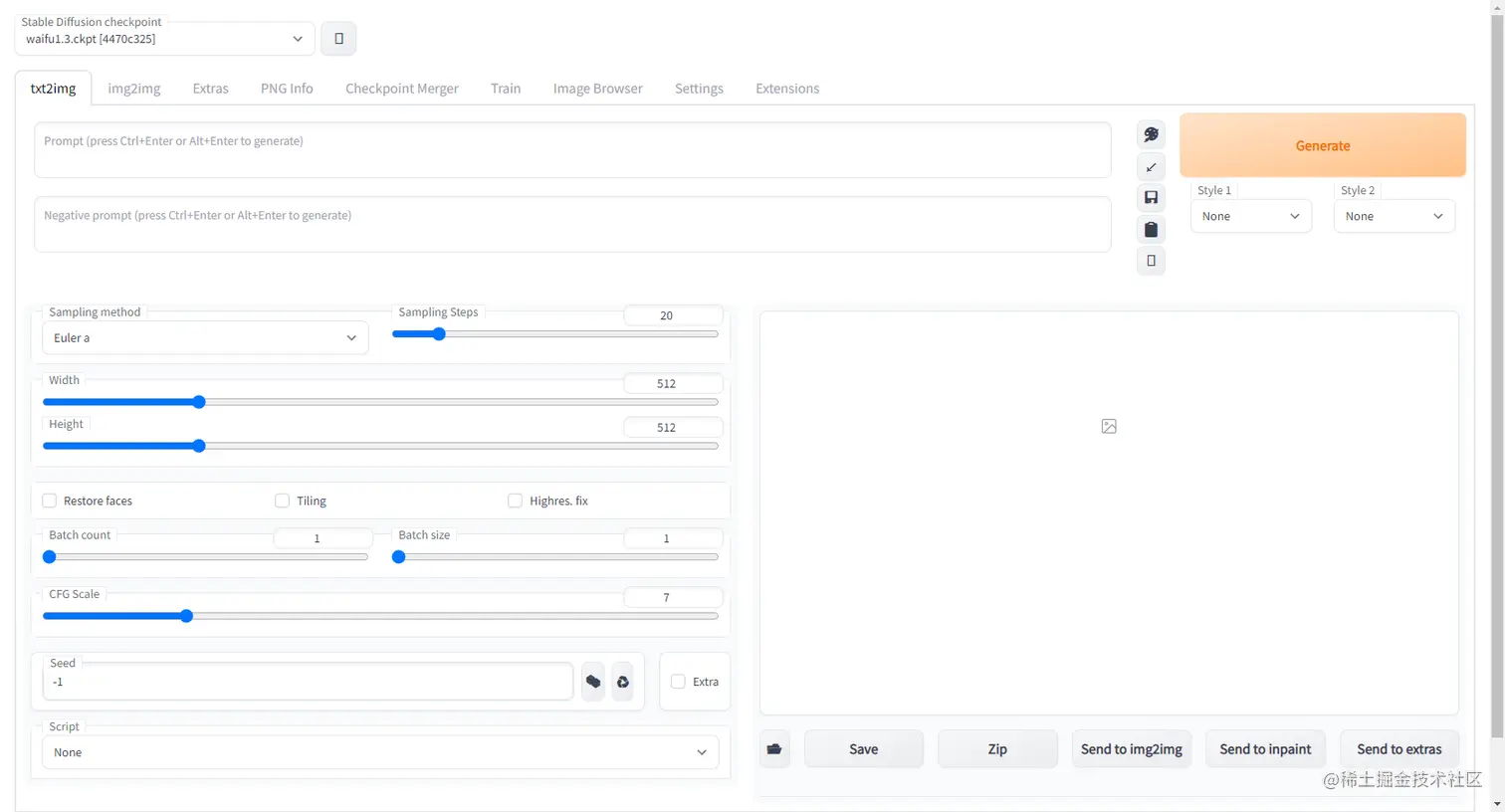
Task: Open output folder with folder icon
Action: tap(774, 749)
